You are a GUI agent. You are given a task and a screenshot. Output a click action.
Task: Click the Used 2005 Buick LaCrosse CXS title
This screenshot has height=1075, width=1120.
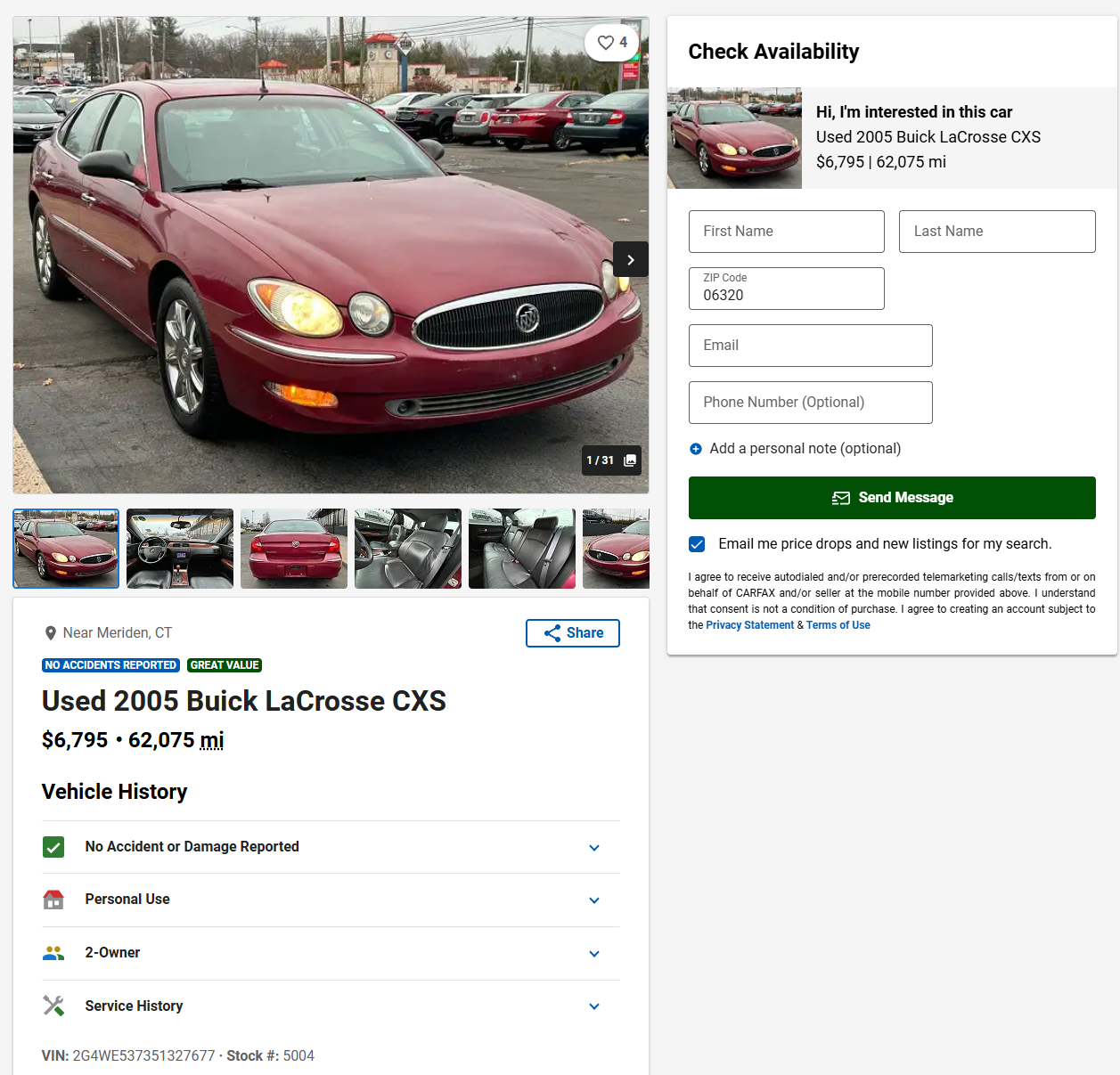[244, 702]
